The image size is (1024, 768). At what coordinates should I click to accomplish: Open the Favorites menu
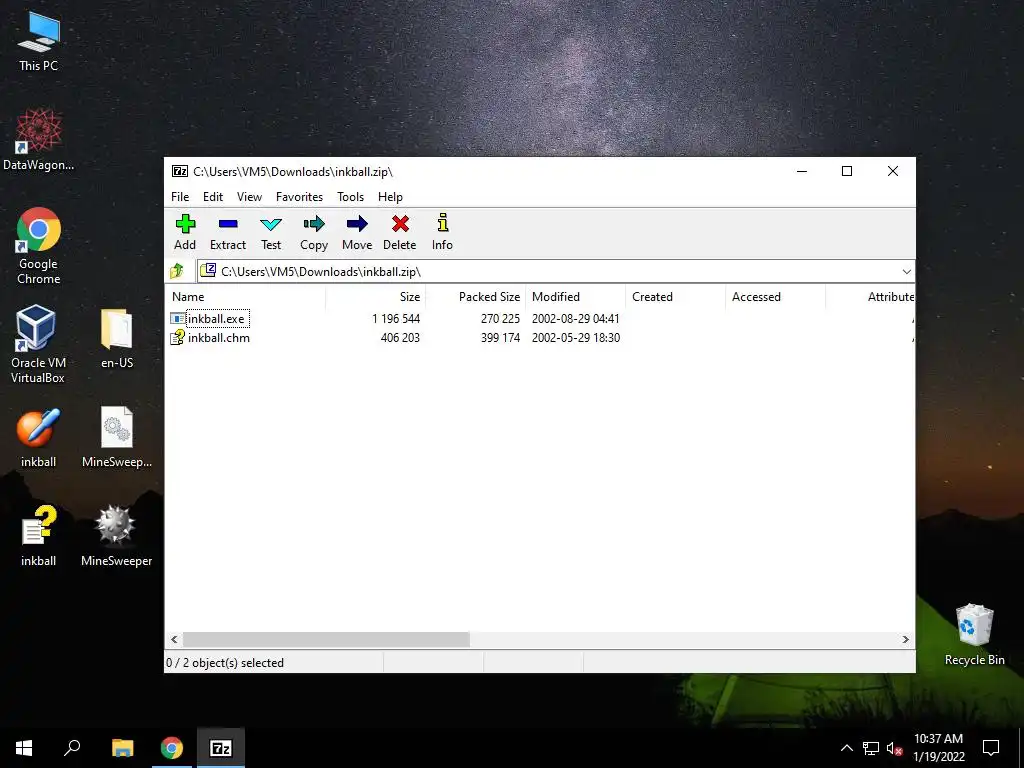coord(299,197)
